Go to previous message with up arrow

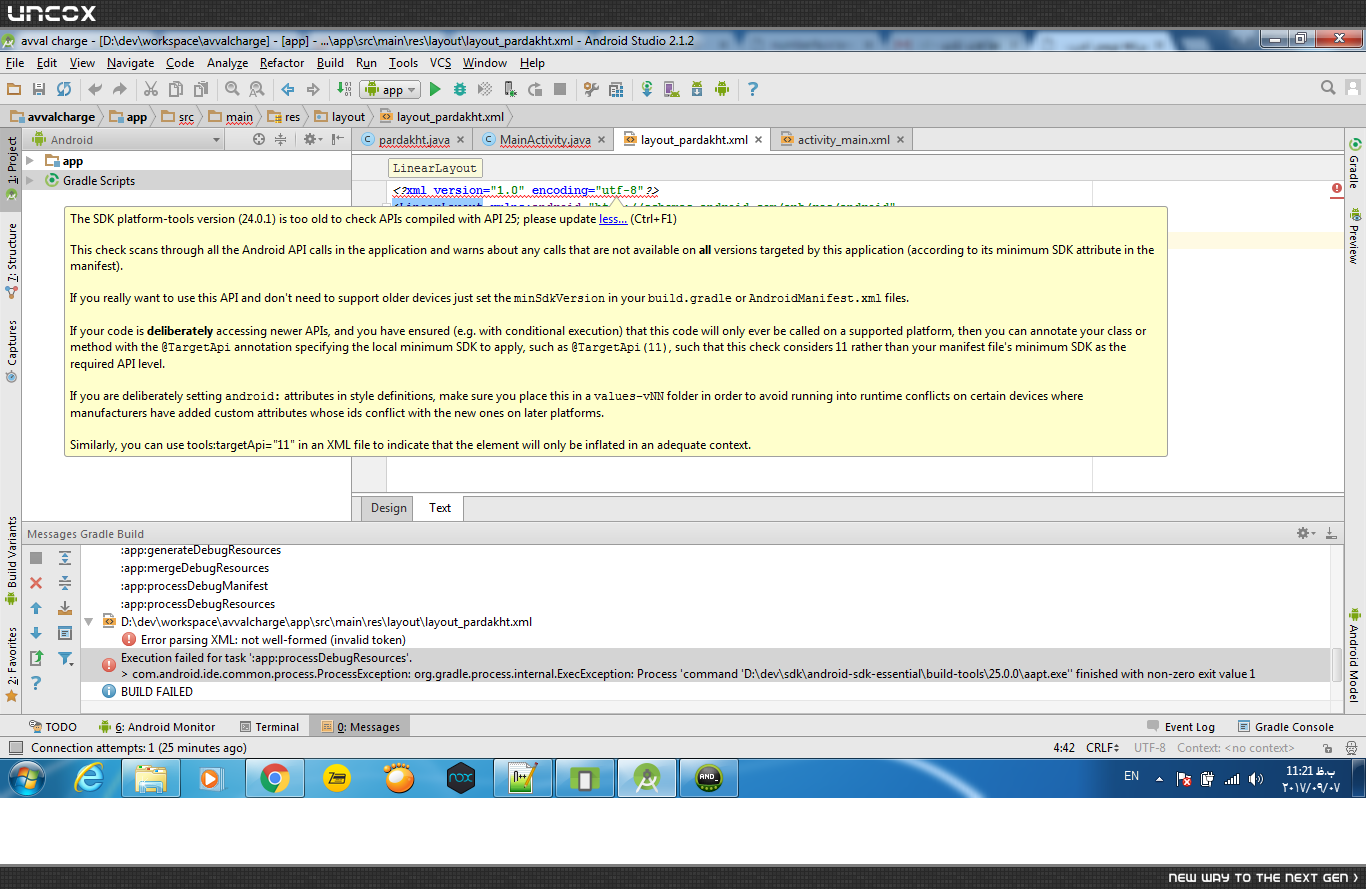(x=36, y=608)
